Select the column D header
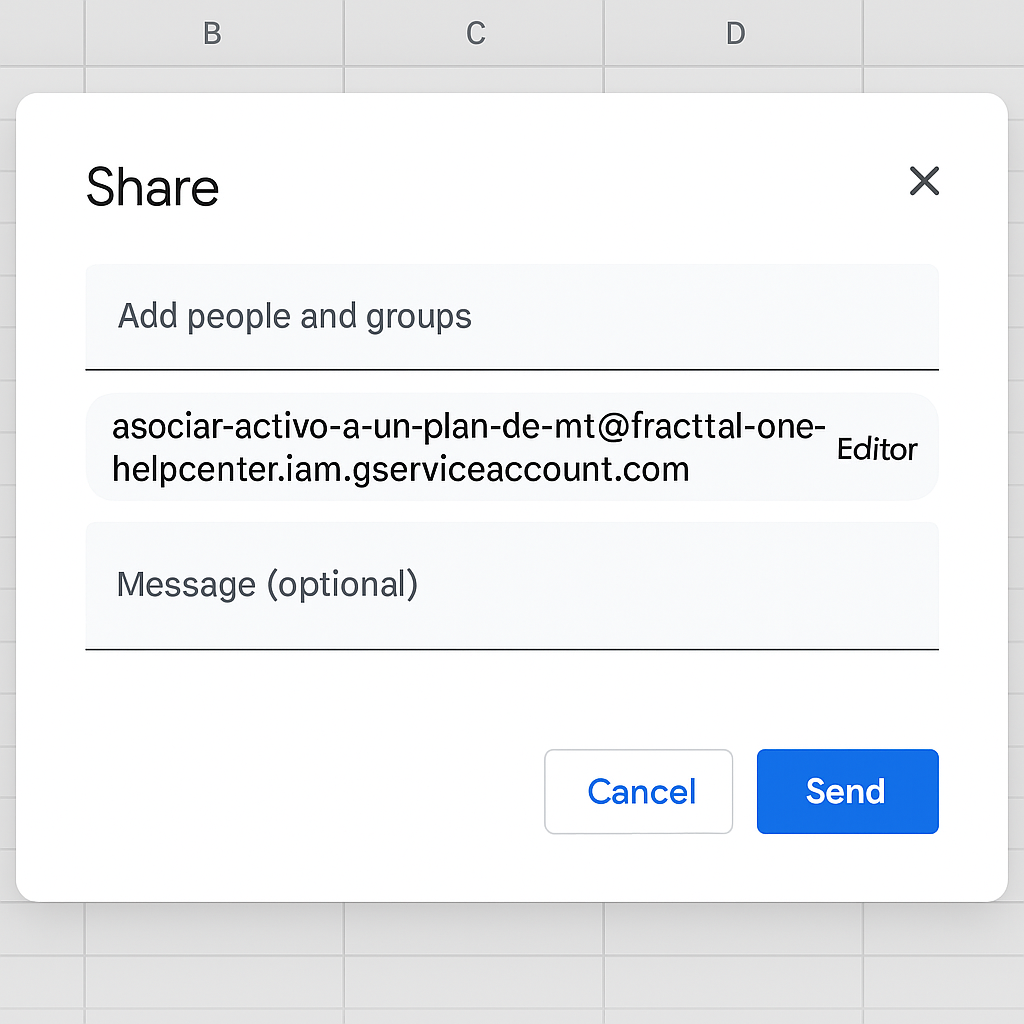Screen dimensions: 1024x1024 735,33
